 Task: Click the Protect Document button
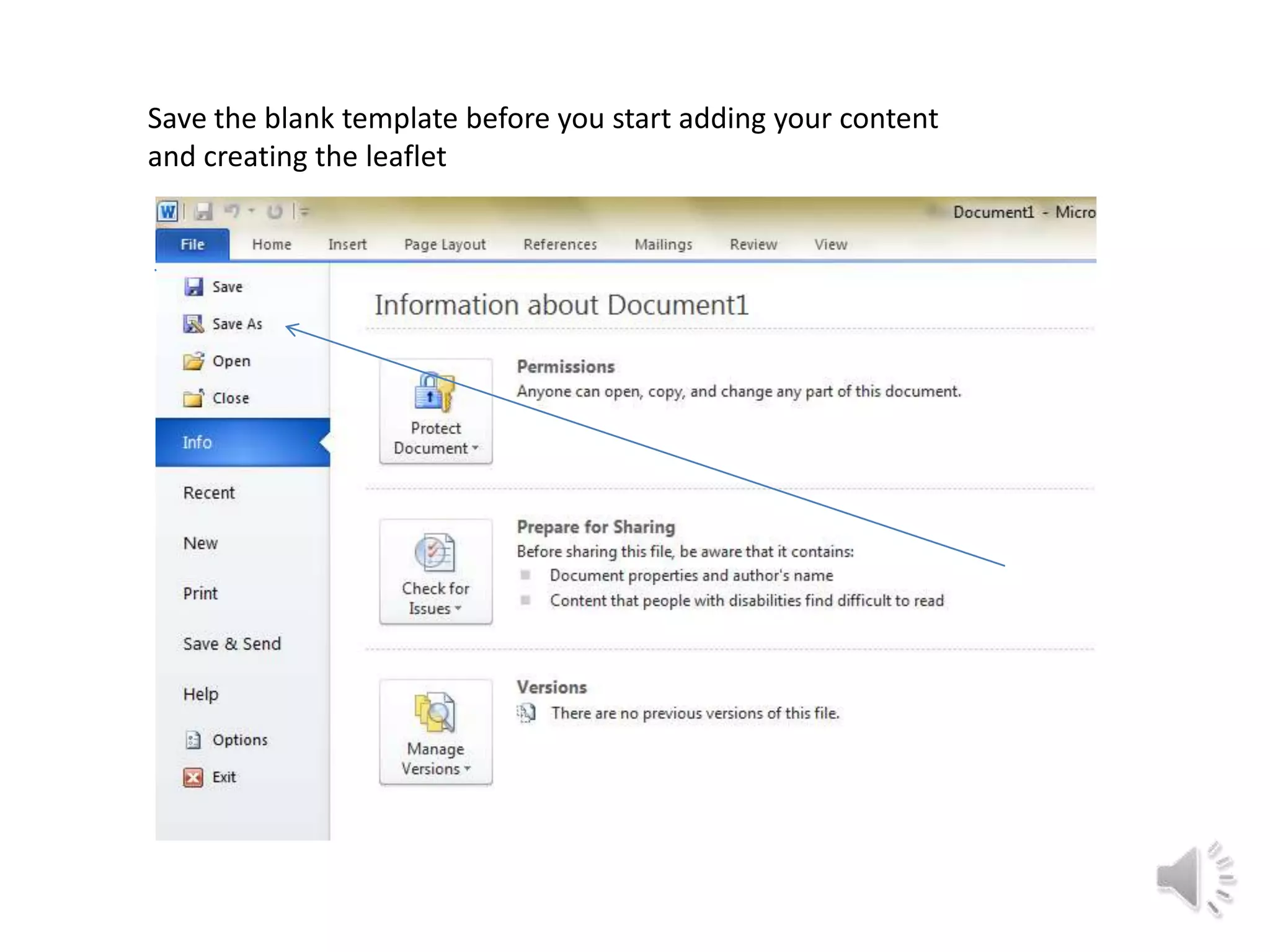click(436, 411)
